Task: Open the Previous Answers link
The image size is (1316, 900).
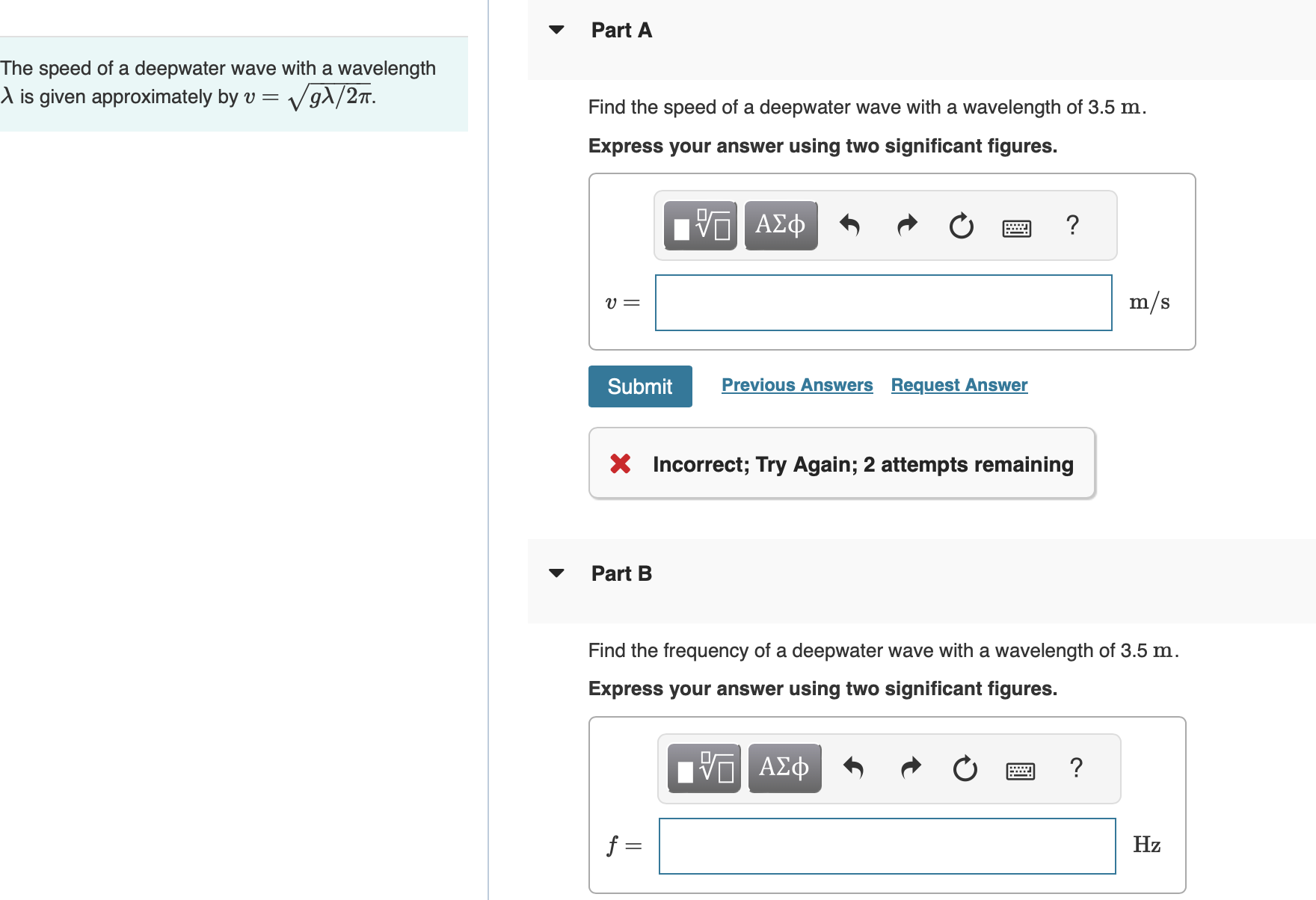Action: coord(797,385)
